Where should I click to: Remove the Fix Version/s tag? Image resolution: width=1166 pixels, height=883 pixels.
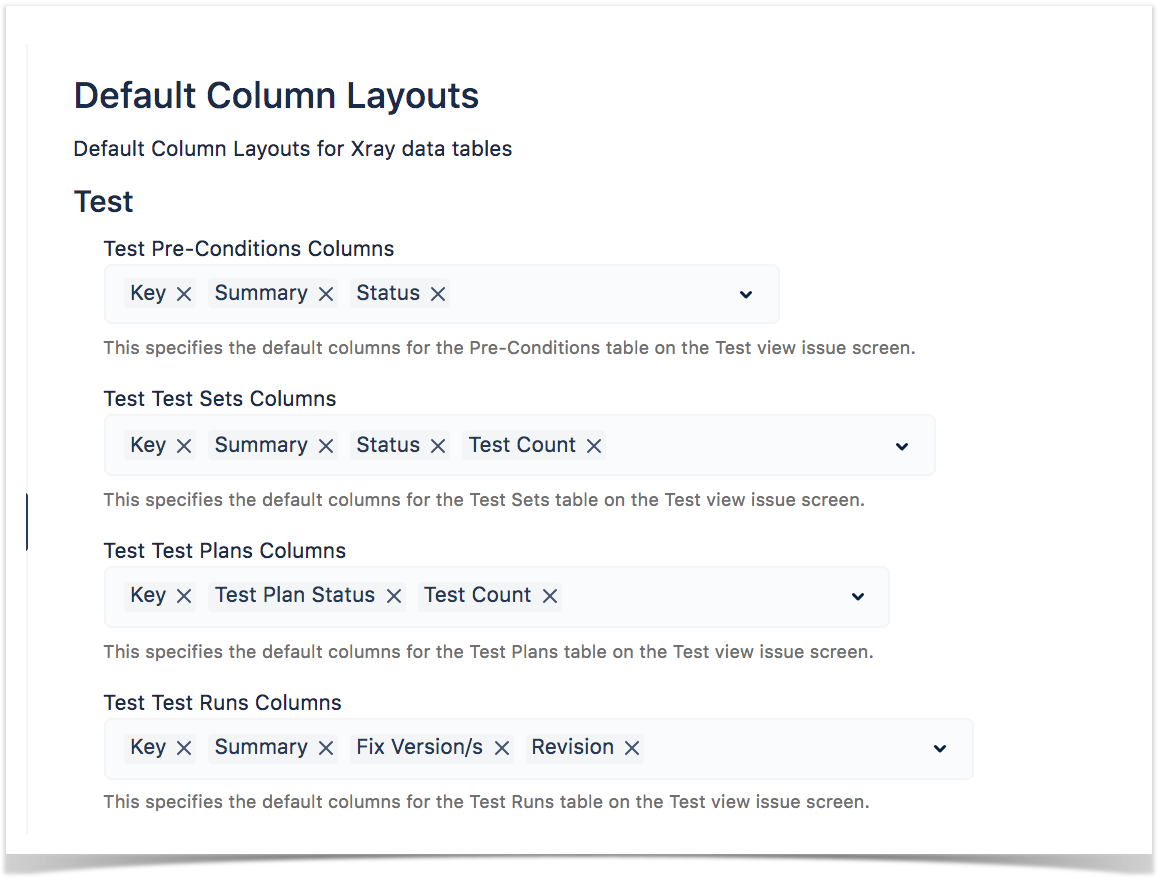502,748
